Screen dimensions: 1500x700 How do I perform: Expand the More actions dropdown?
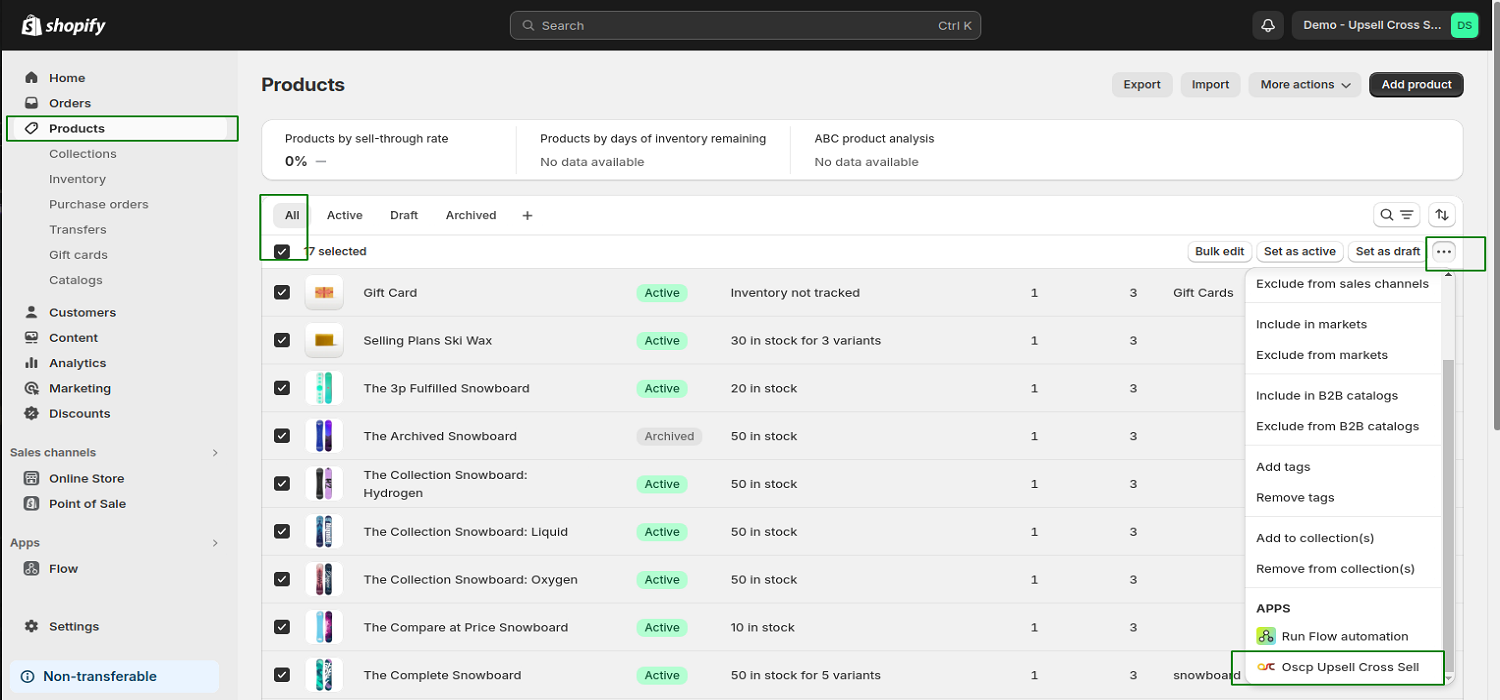coord(1305,85)
